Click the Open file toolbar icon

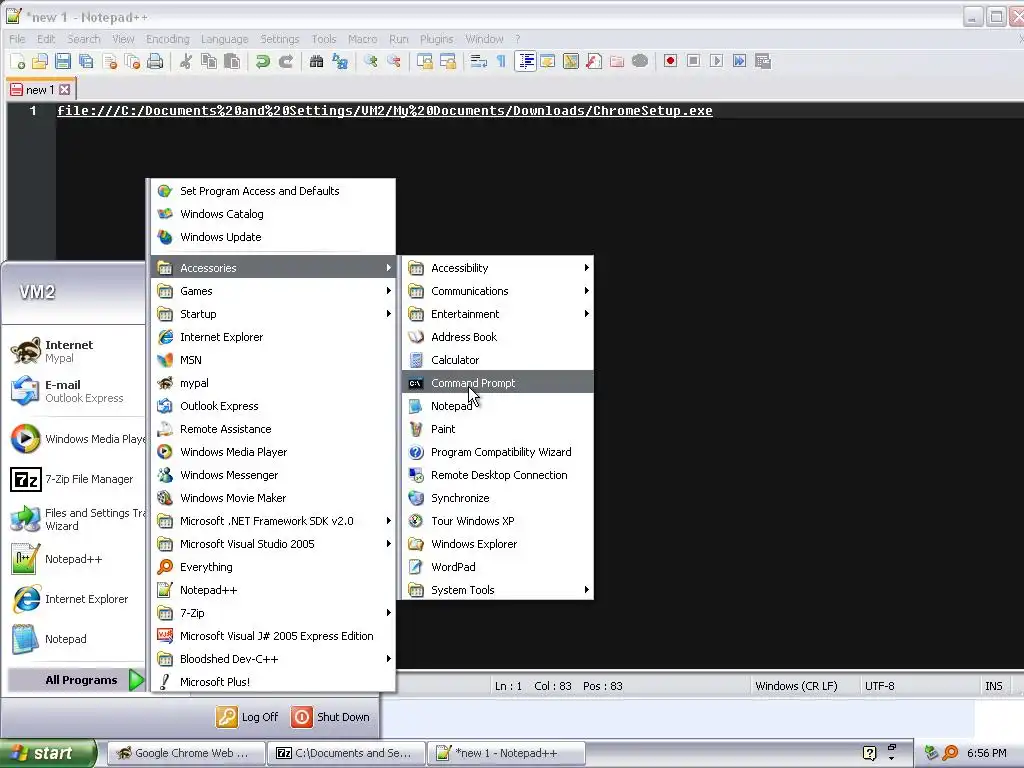click(40, 61)
